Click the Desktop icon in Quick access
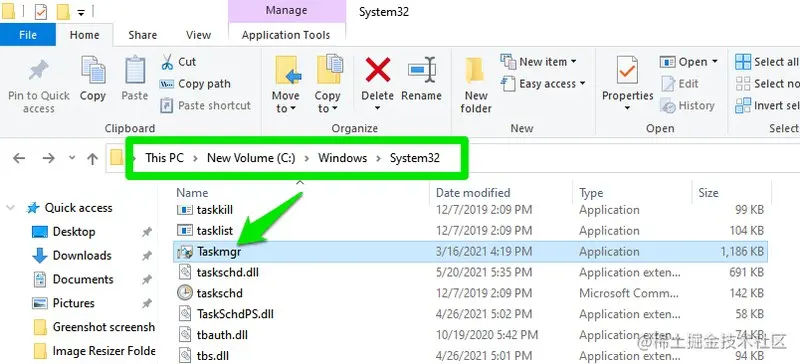The image size is (800, 364). click(x=40, y=232)
